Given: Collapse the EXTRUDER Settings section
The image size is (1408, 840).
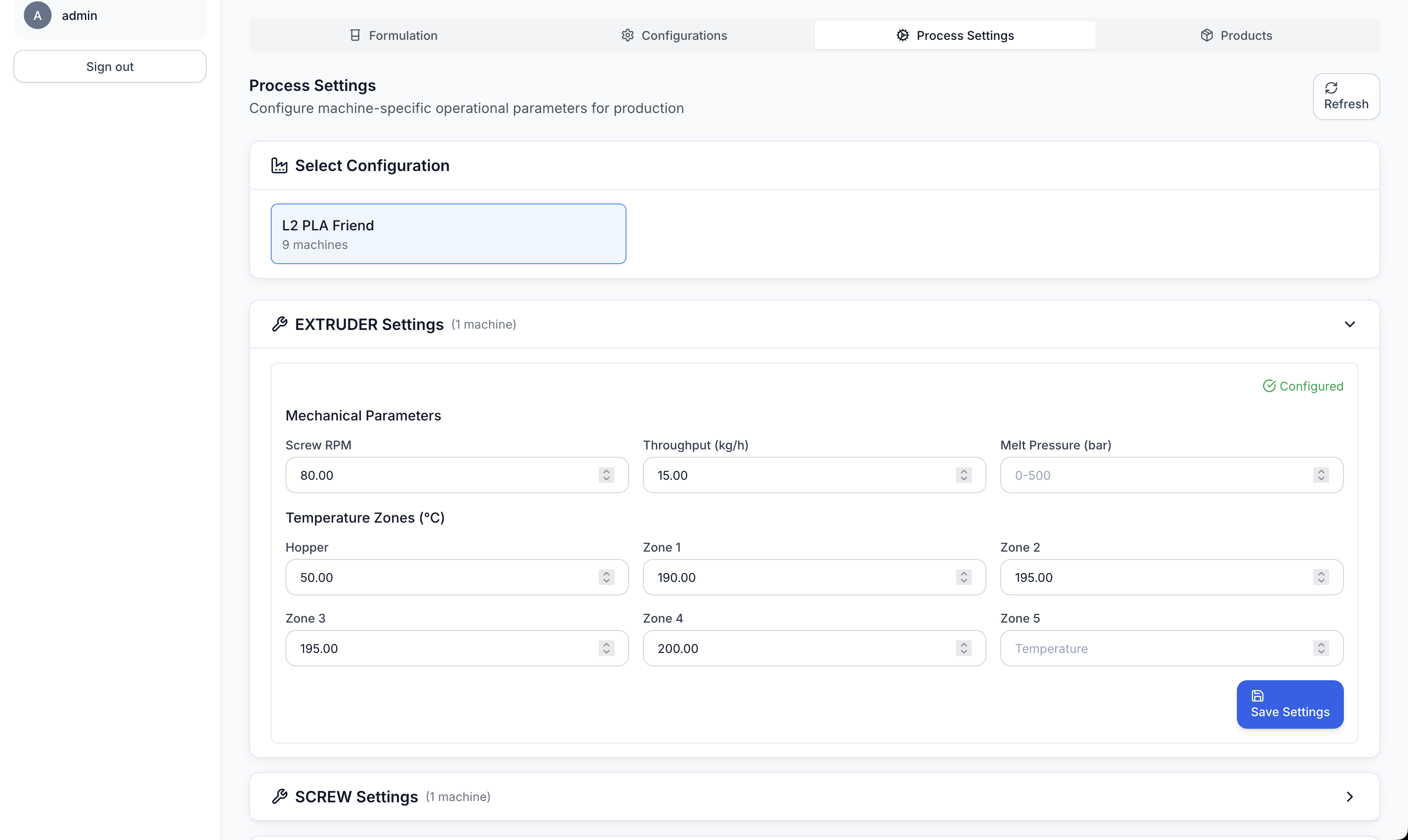Looking at the screenshot, I should [x=1350, y=324].
